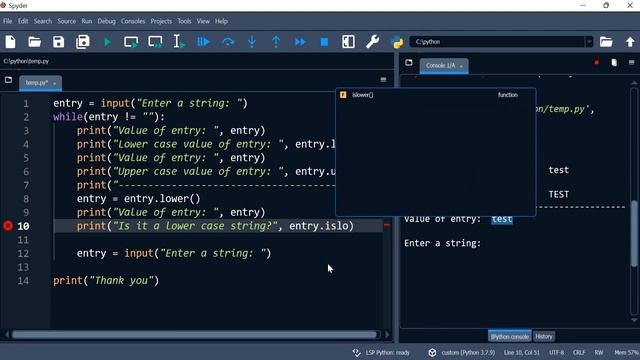
Task: Toggle breakpoint on line 10
Action: (8, 226)
